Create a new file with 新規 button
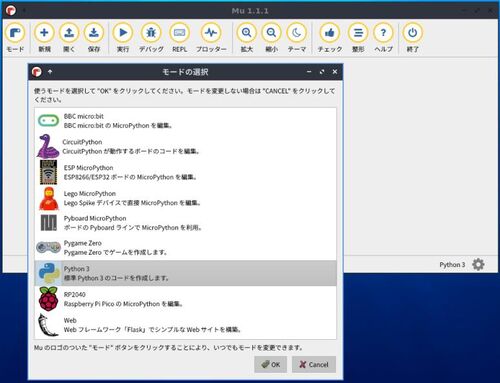Screen dimensions: 500x383 [44, 38]
